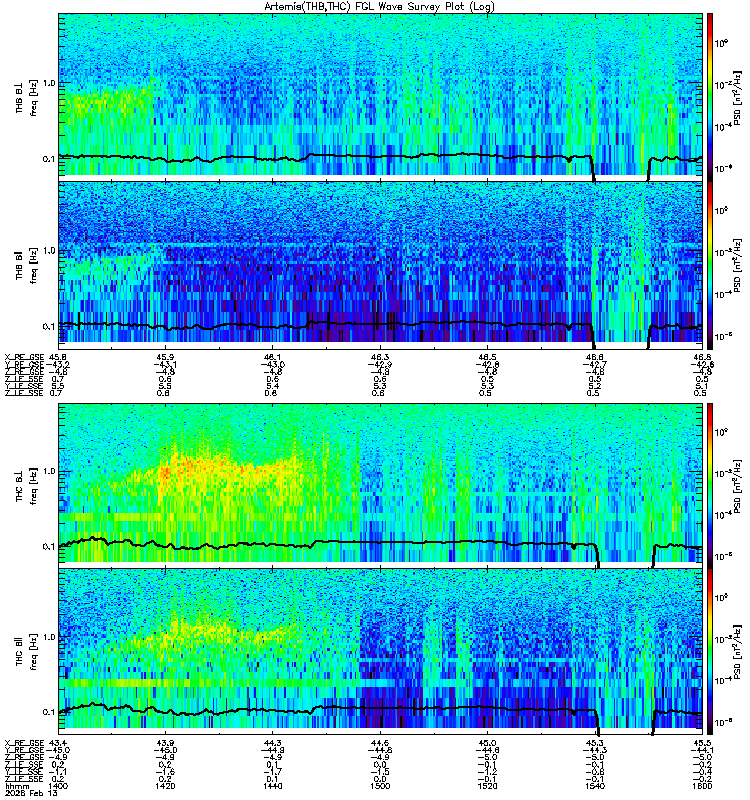The image size is (750, 800).
Task: Click the 0.1 frequency tick on THC B-perpendicular panel
Action: coord(49,547)
